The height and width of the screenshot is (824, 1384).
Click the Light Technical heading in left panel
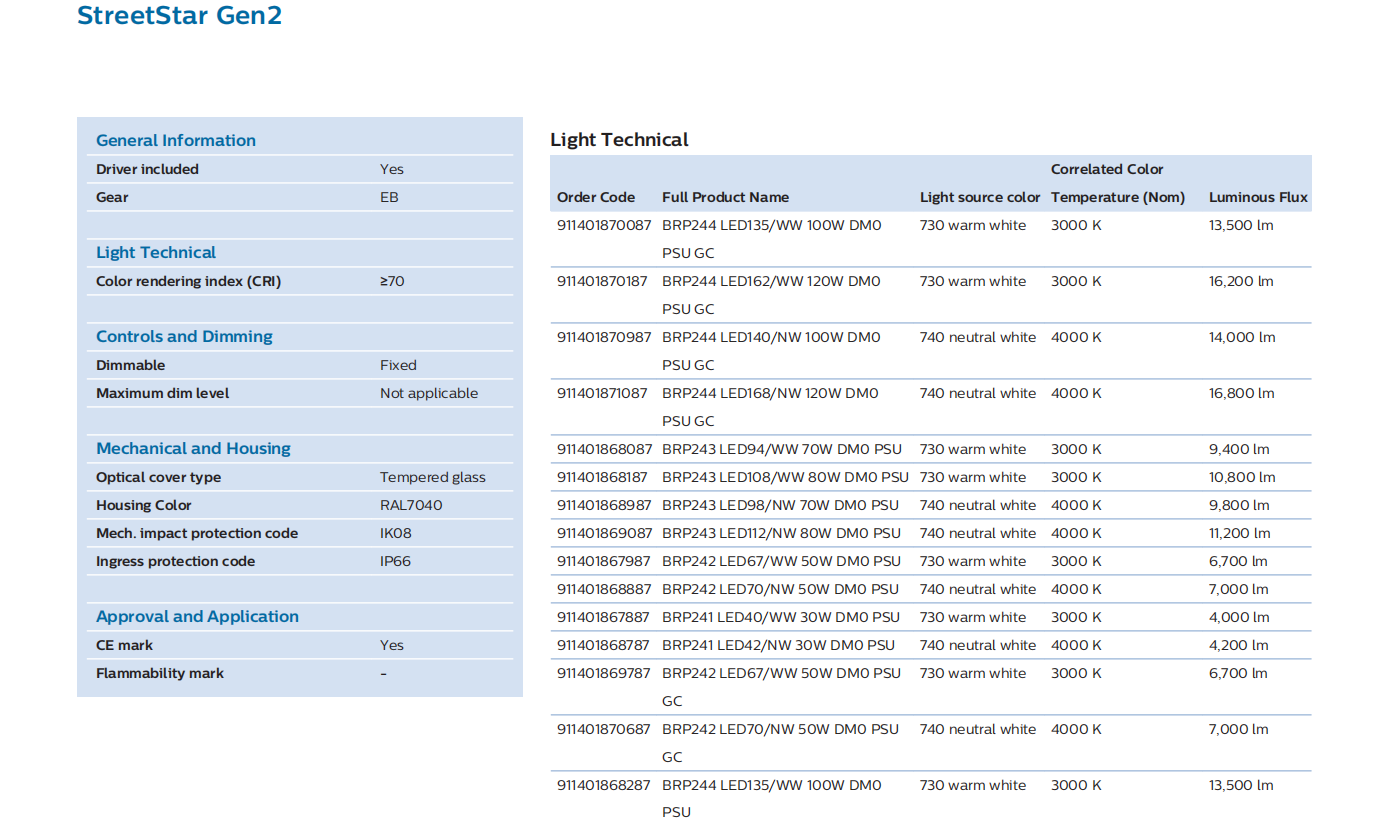[156, 253]
